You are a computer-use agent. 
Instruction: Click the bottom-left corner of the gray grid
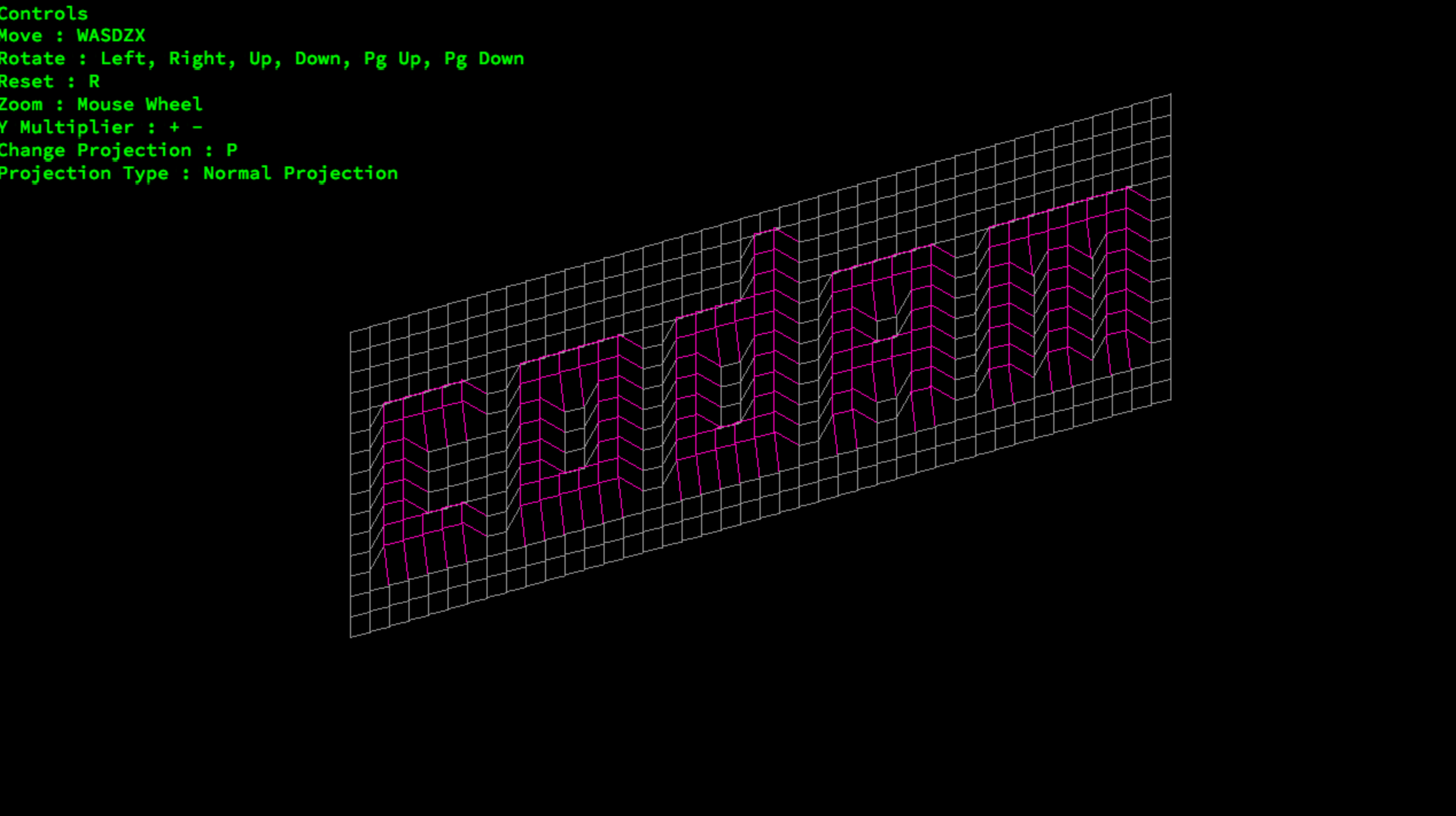[351, 636]
